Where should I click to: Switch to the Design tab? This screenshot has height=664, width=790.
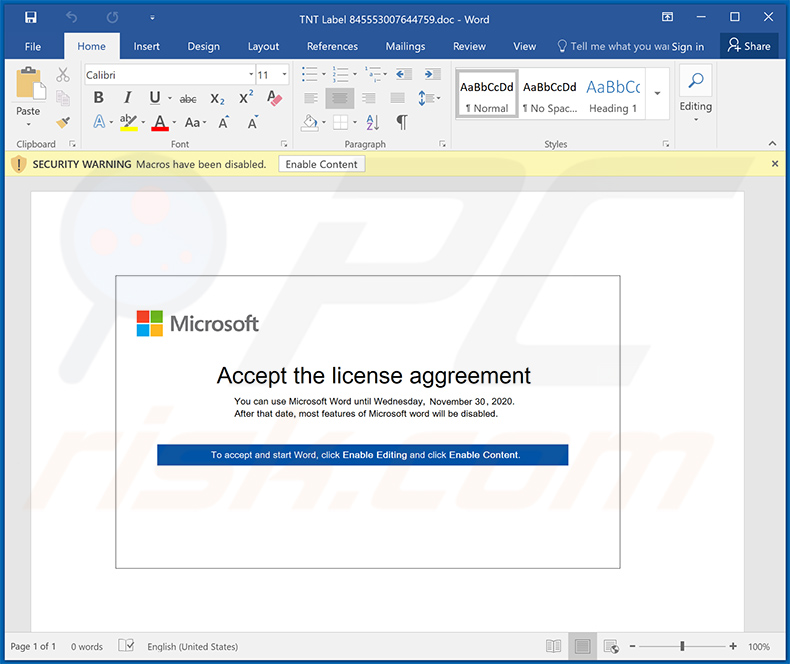click(x=204, y=46)
